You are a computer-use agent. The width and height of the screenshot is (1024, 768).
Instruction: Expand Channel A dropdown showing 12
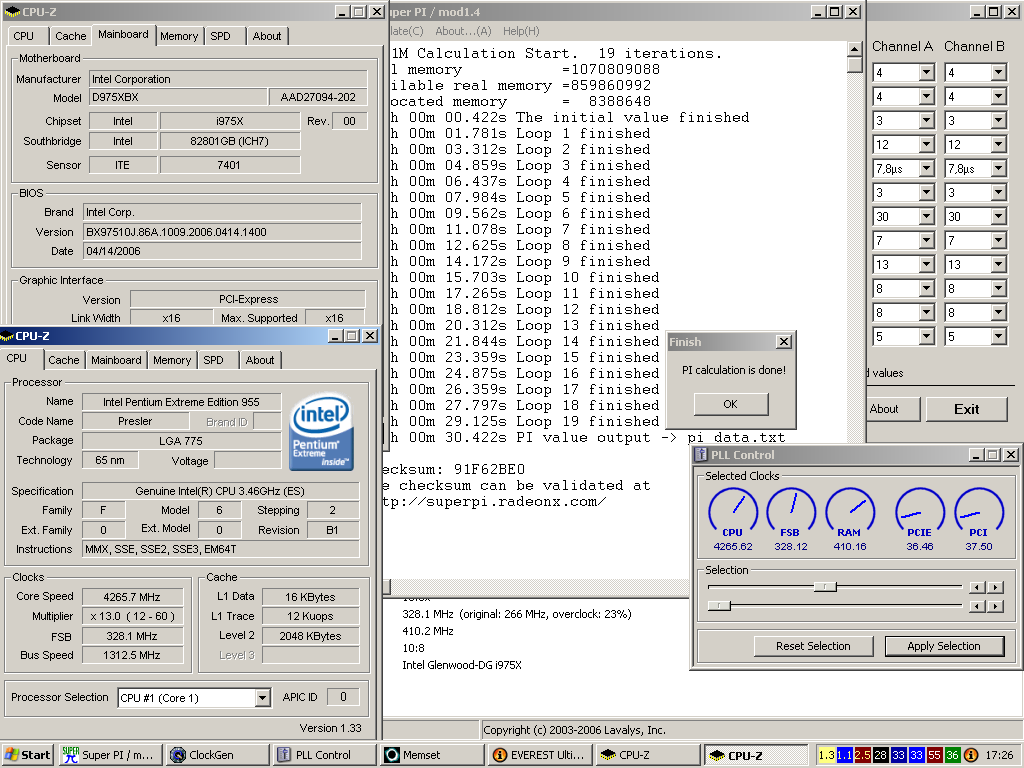(926, 144)
